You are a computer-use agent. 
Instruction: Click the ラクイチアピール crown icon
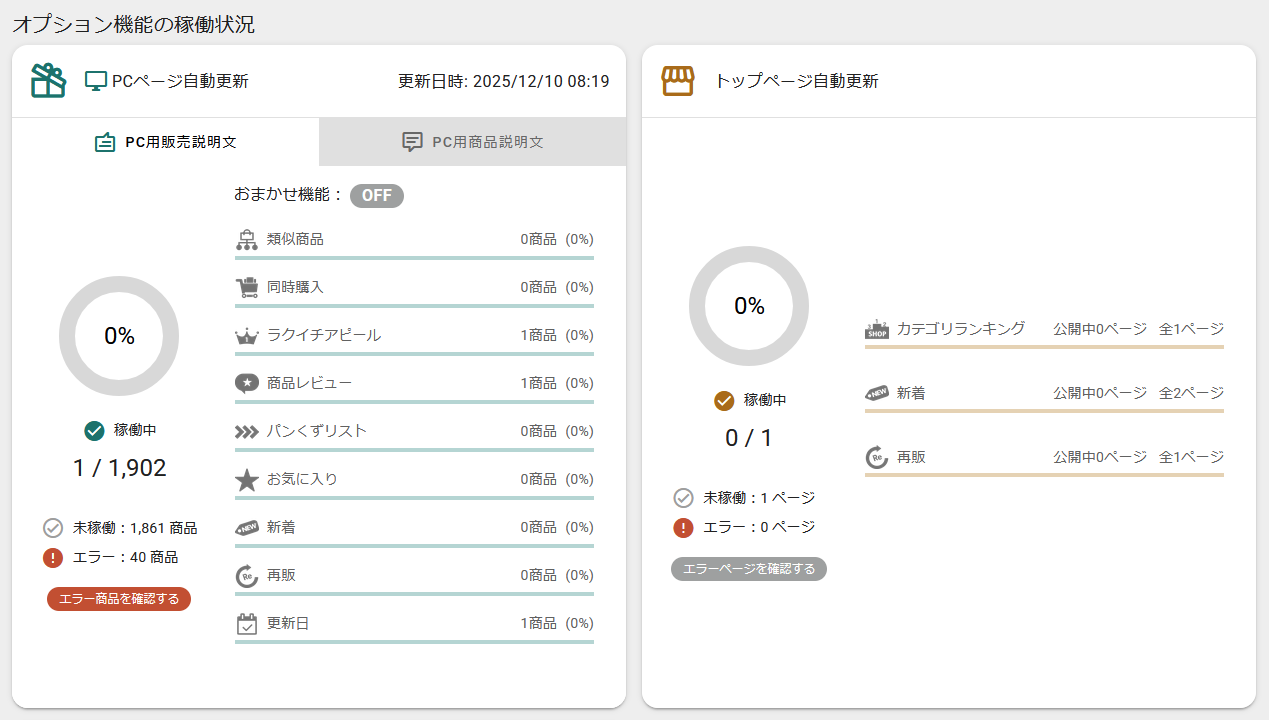(x=247, y=335)
